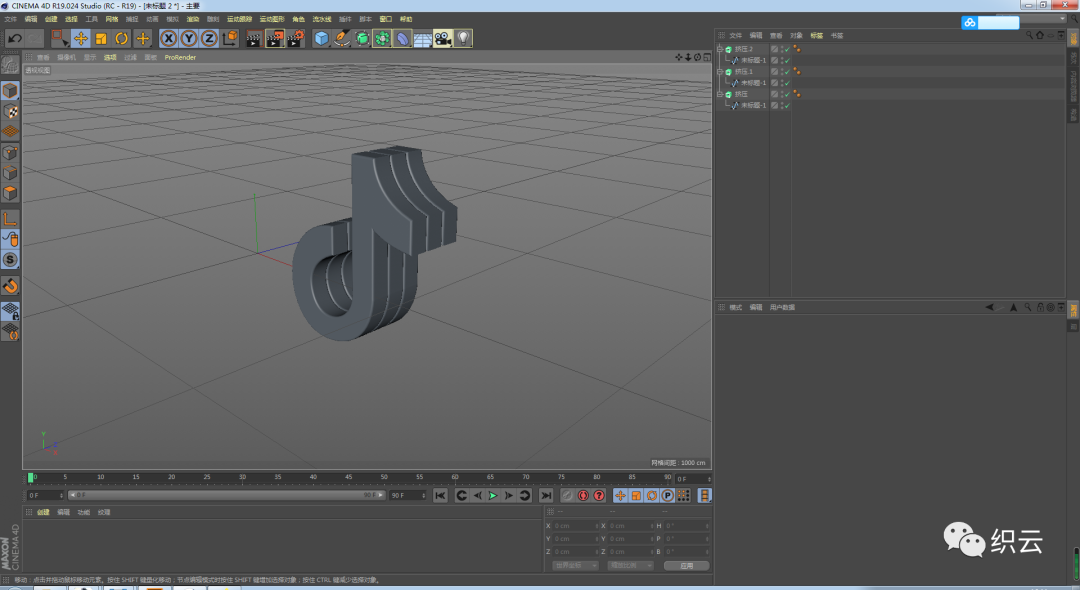Click the Record Active Objects button
Viewport: 1080px width, 590px height.
(567, 496)
